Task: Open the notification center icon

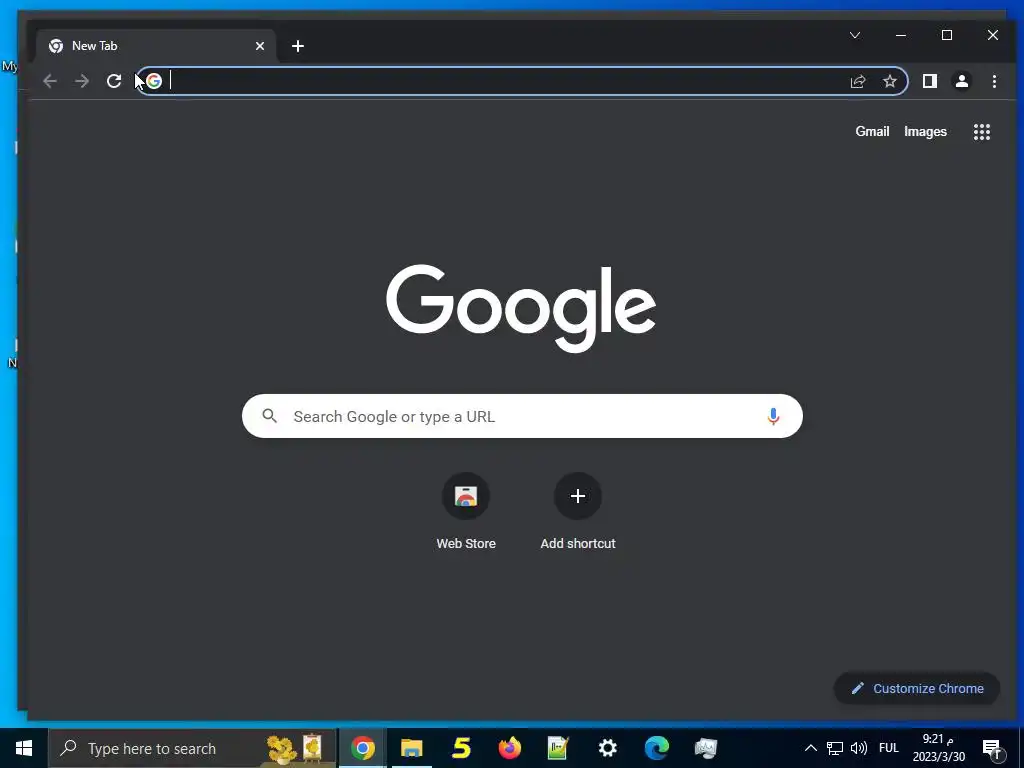Action: 992,748
